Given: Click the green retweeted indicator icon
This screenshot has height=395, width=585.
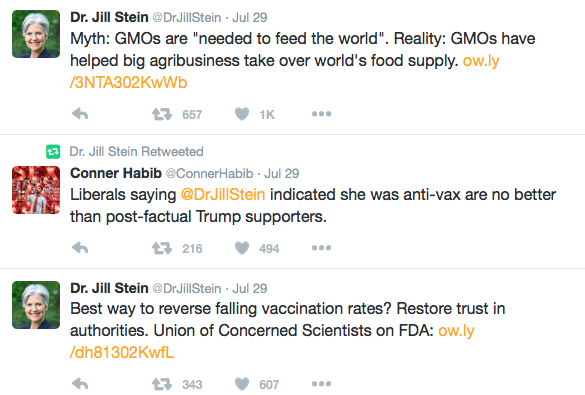Looking at the screenshot, I should pyautogui.click(x=53, y=151).
